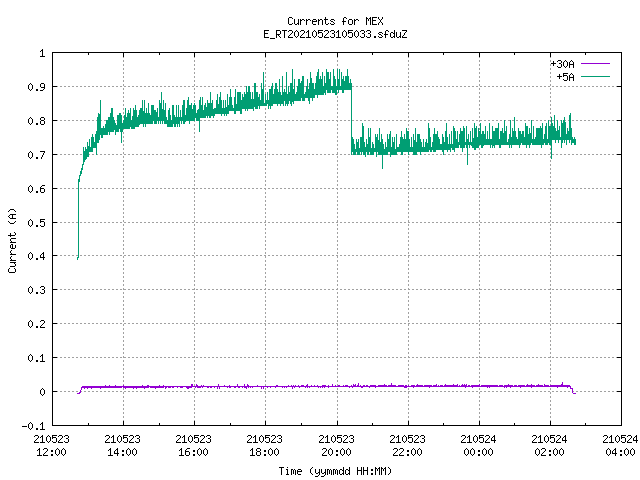Screen dimensions: 640x480
Task: Click y-axis tick label 1
Action: click(42, 53)
